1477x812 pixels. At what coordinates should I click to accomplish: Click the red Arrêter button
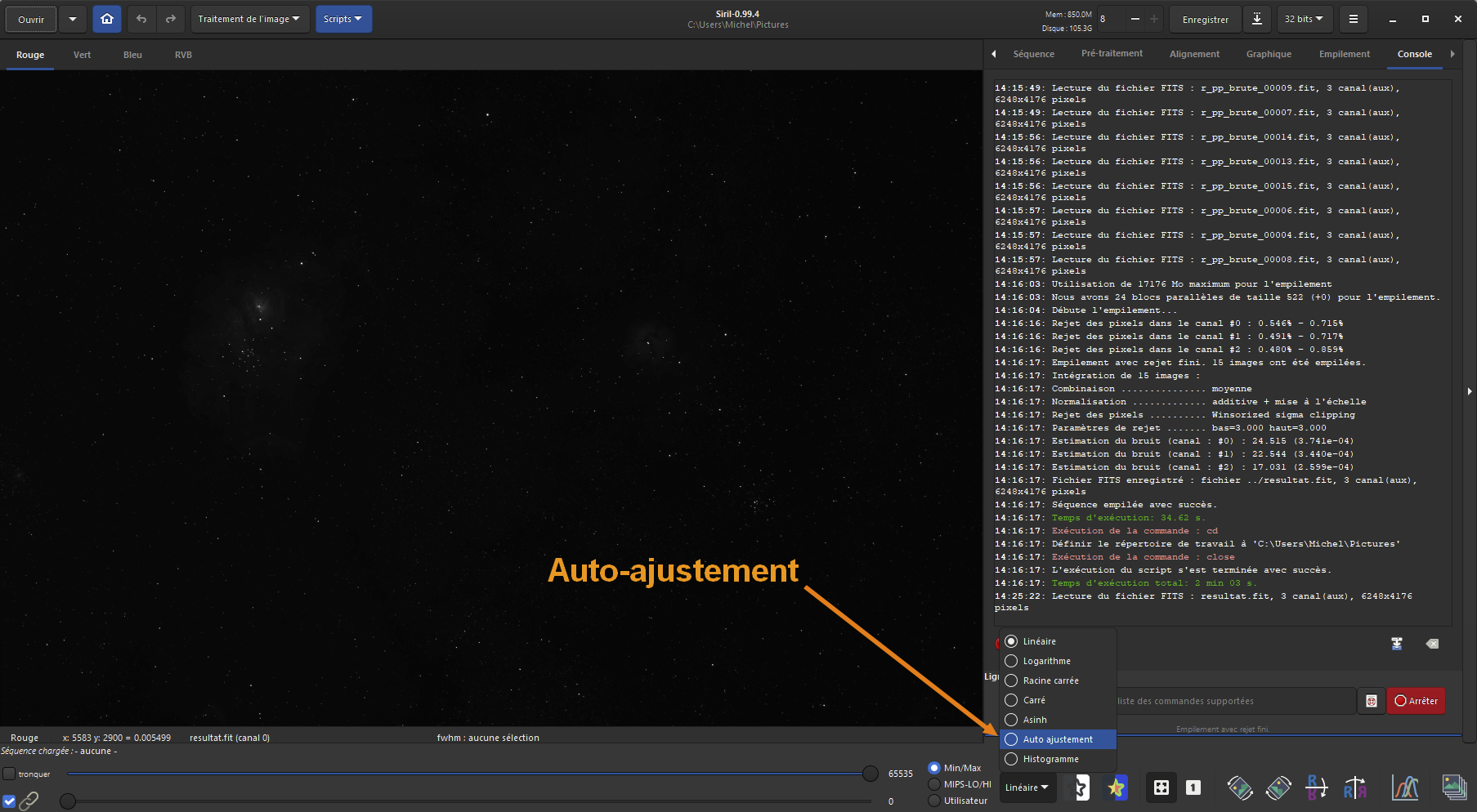pos(1416,701)
